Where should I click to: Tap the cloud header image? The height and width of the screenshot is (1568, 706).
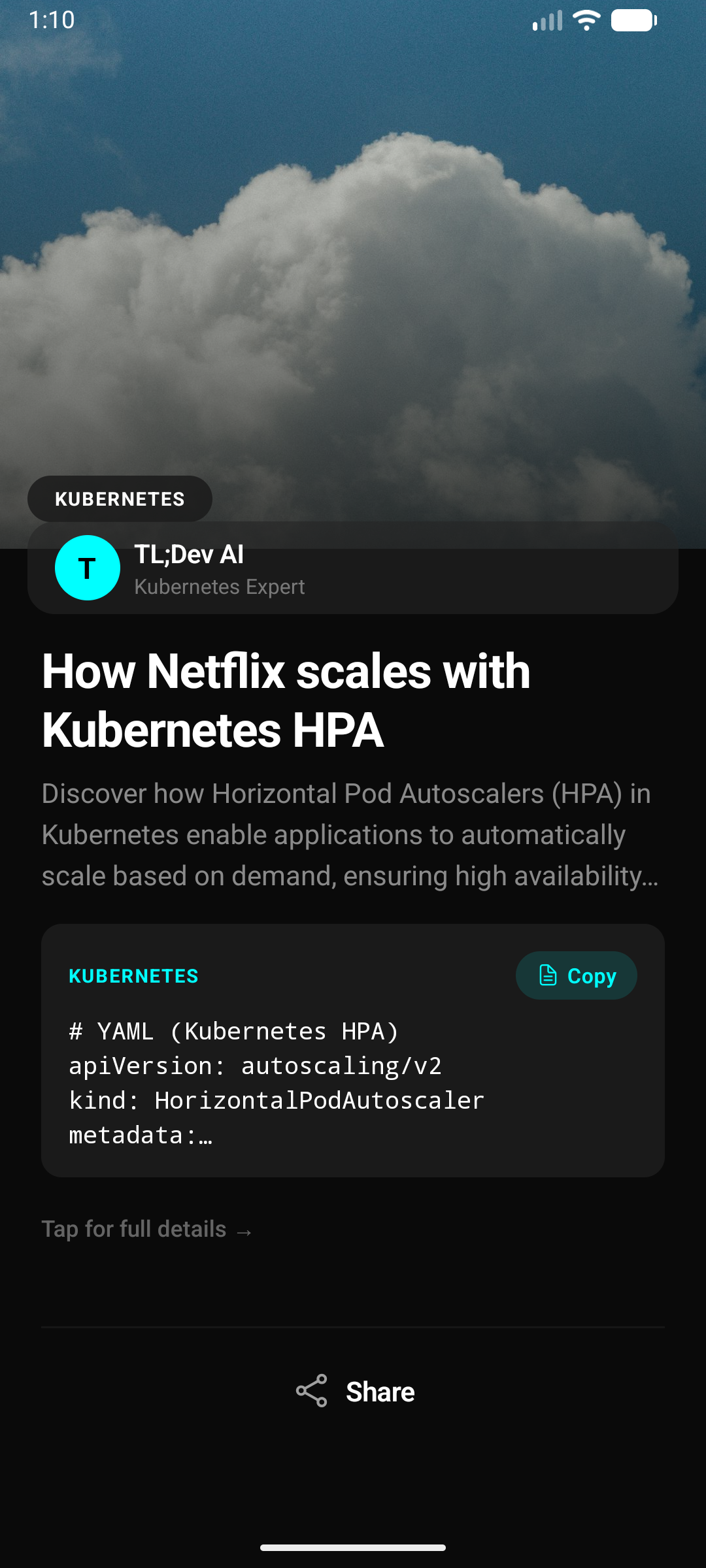[x=353, y=248]
